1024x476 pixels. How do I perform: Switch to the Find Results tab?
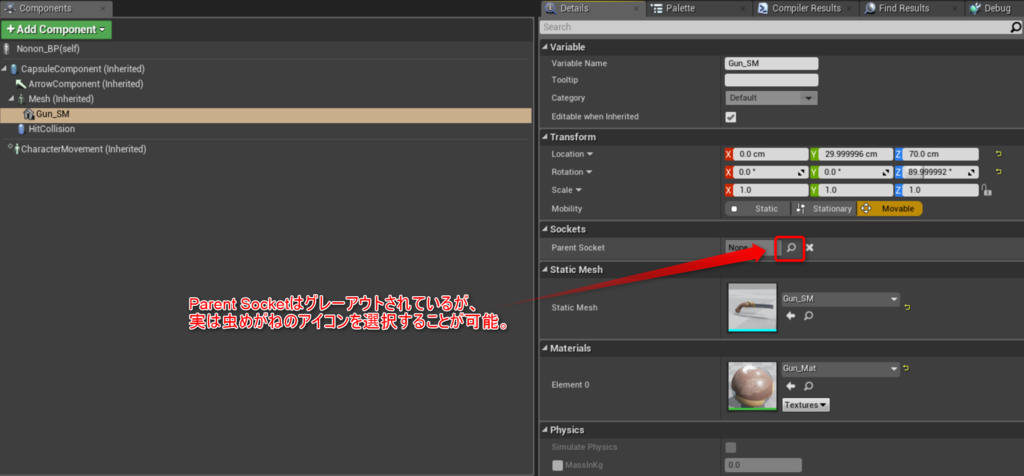[x=911, y=8]
